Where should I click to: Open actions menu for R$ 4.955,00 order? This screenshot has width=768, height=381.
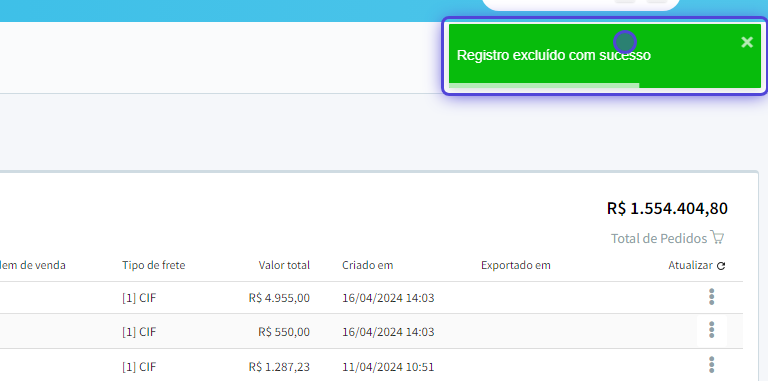(711, 297)
